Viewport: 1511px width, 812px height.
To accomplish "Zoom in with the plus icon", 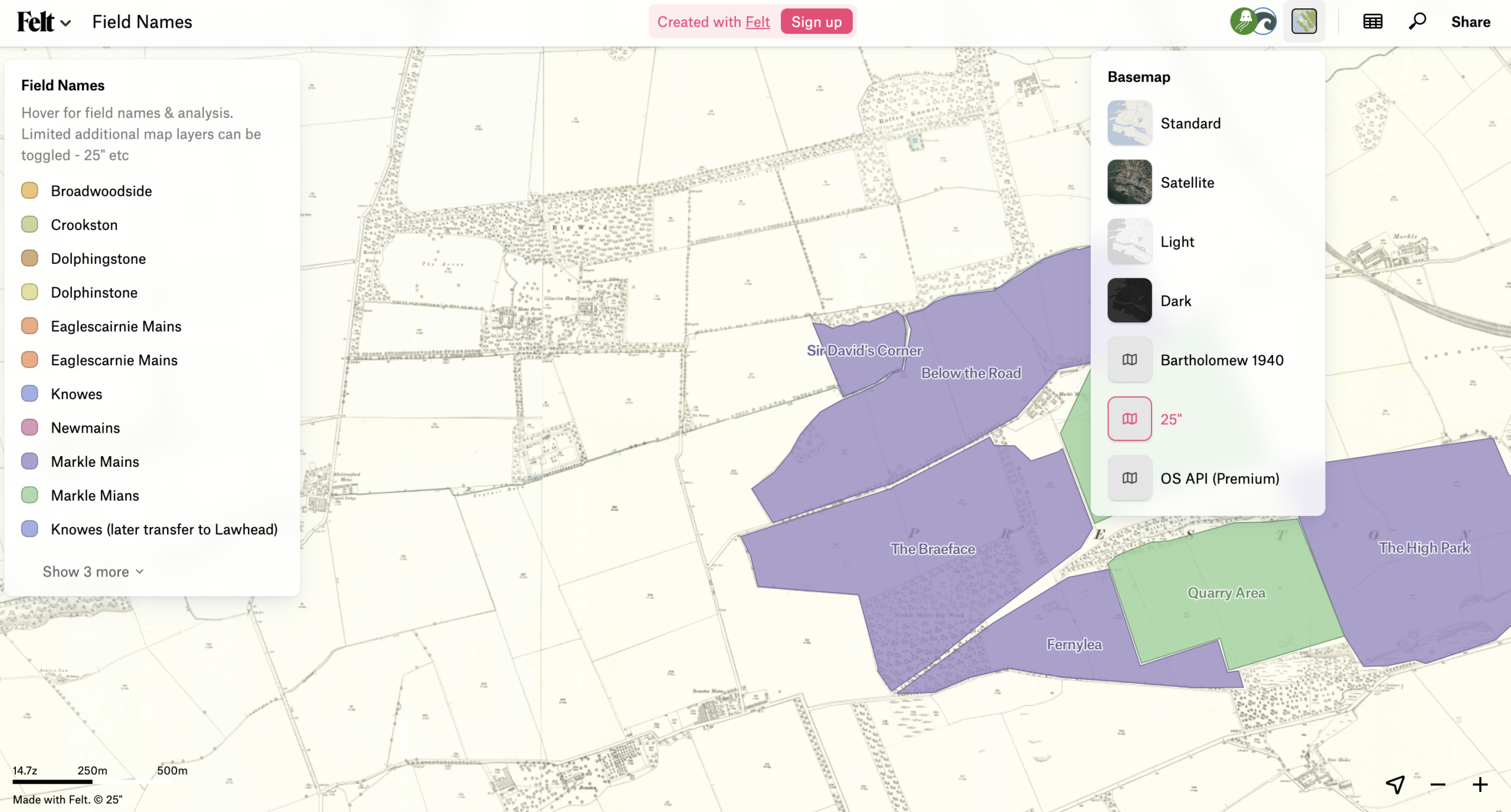I will pyautogui.click(x=1480, y=784).
